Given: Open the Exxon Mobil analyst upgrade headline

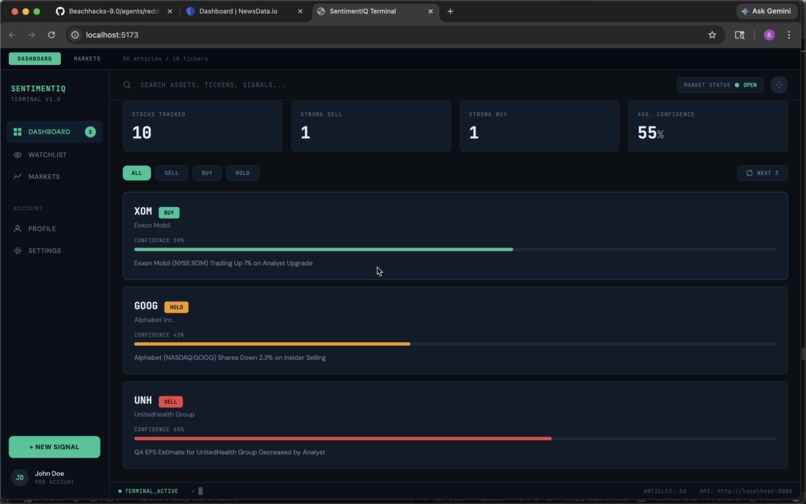Looking at the screenshot, I should (x=223, y=263).
